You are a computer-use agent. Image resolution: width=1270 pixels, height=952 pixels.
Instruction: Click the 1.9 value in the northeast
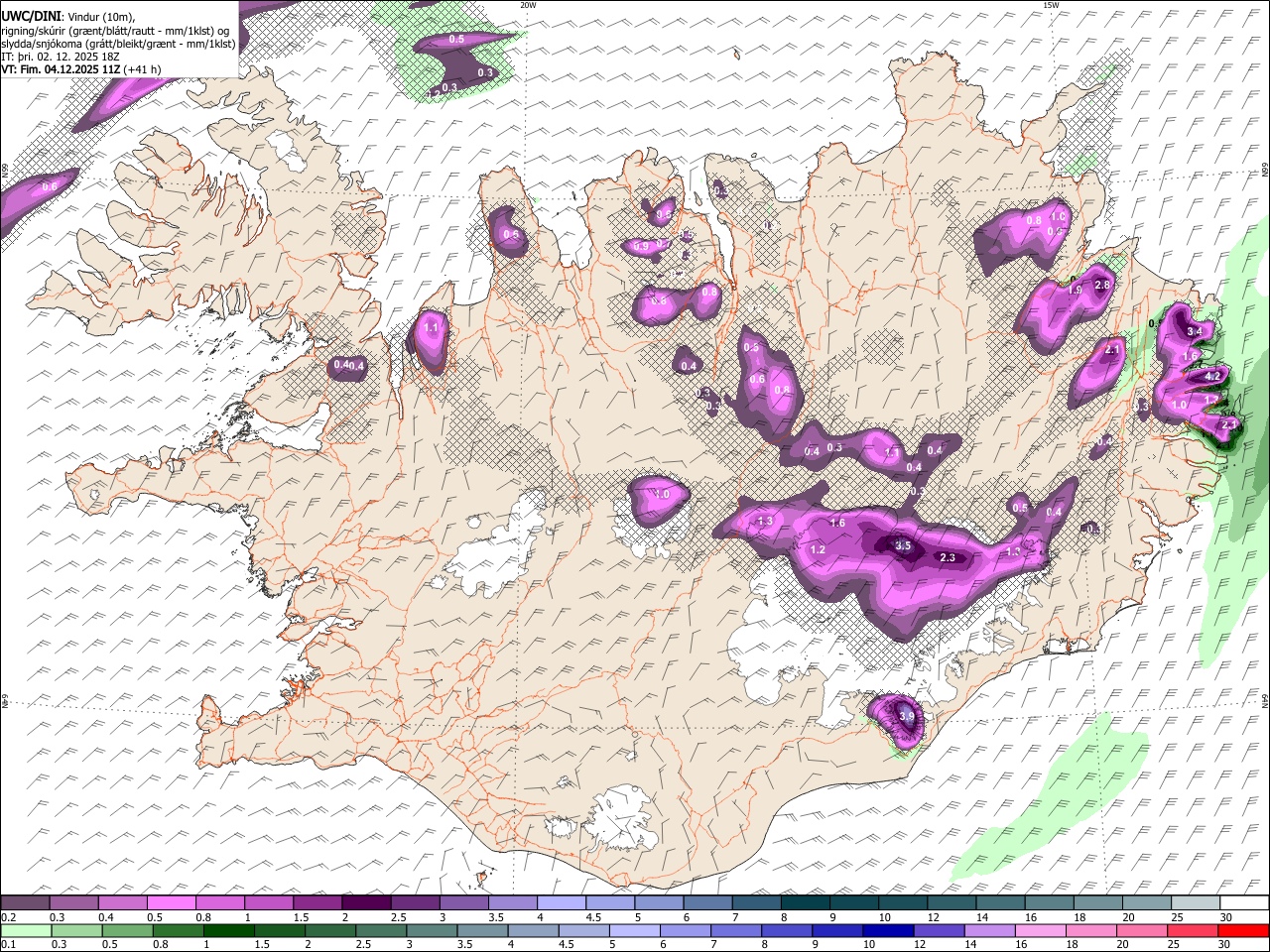tap(1074, 291)
